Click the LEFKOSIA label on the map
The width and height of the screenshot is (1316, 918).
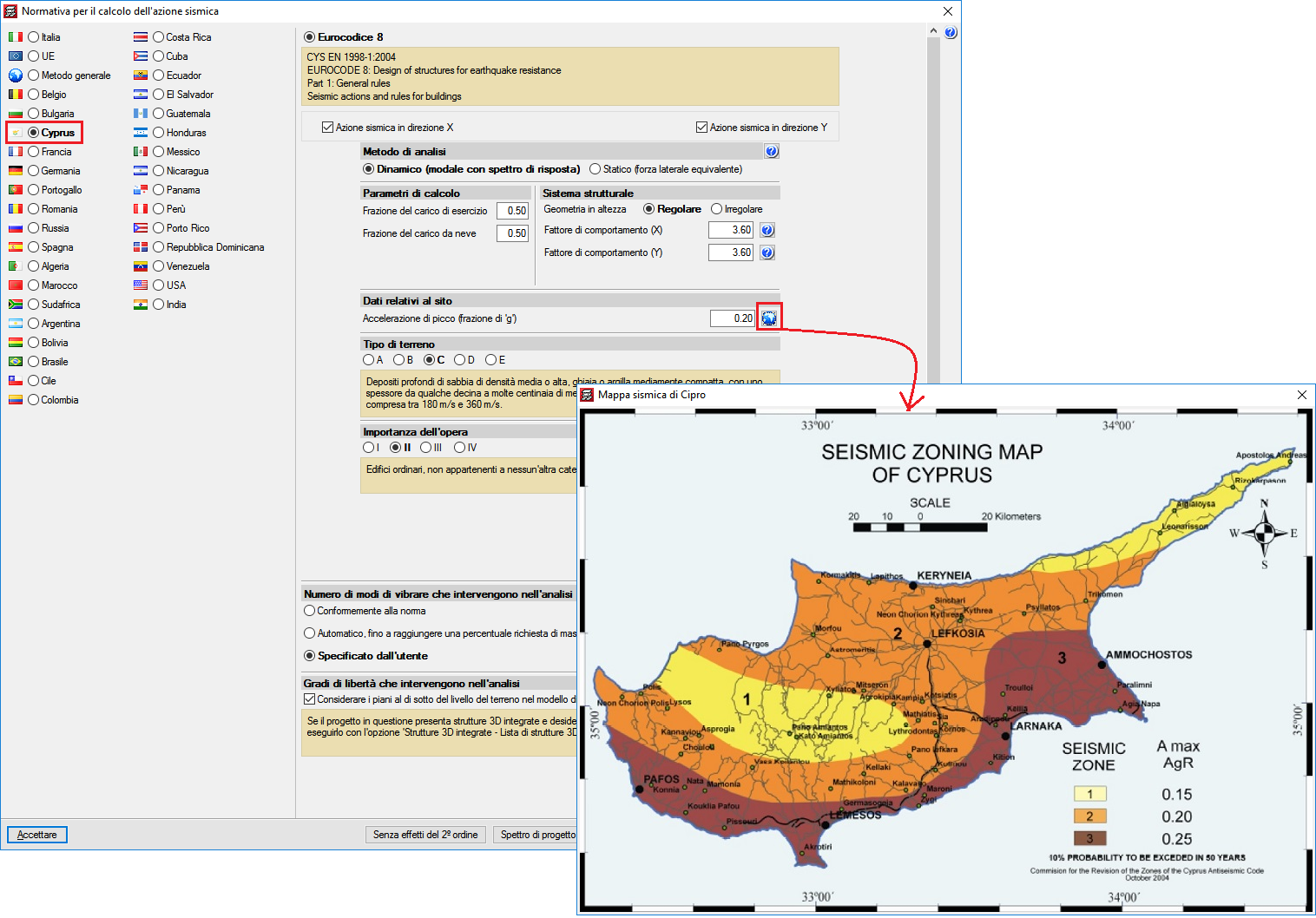(958, 633)
